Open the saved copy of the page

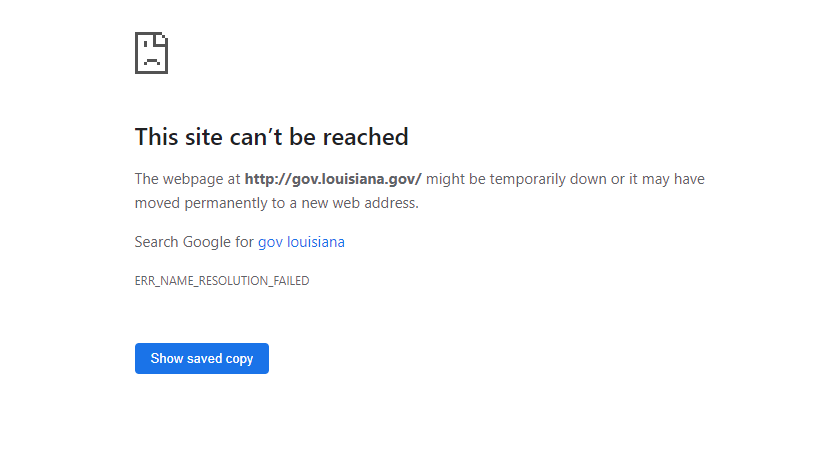coord(202,358)
